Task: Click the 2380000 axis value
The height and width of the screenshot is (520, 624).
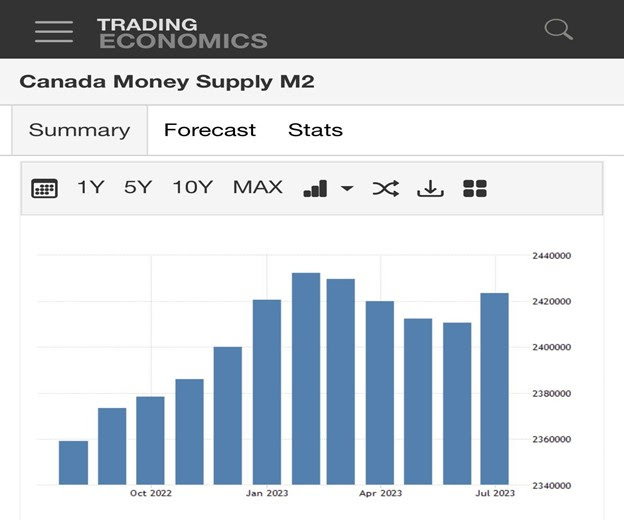Action: pyautogui.click(x=552, y=393)
